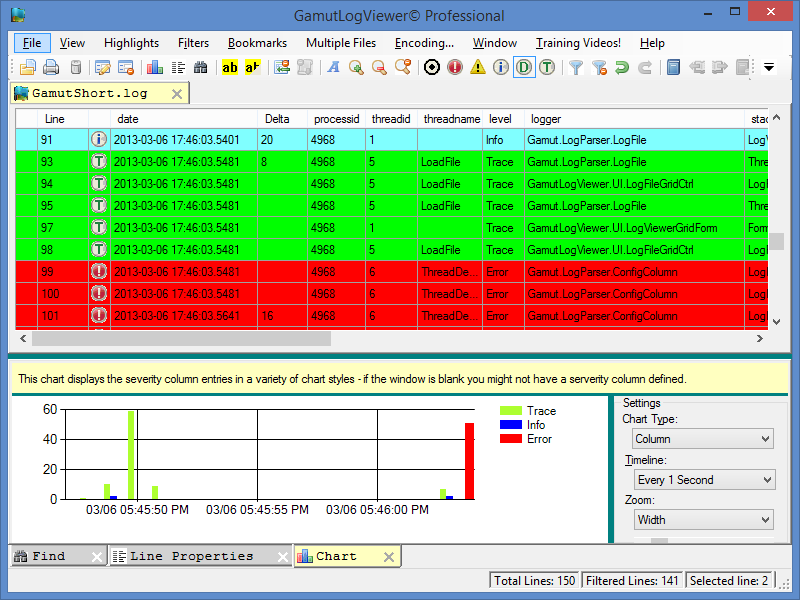The width and height of the screenshot is (800, 600).
Task: Click the trace 'T' icon on line 93
Action: 98,161
